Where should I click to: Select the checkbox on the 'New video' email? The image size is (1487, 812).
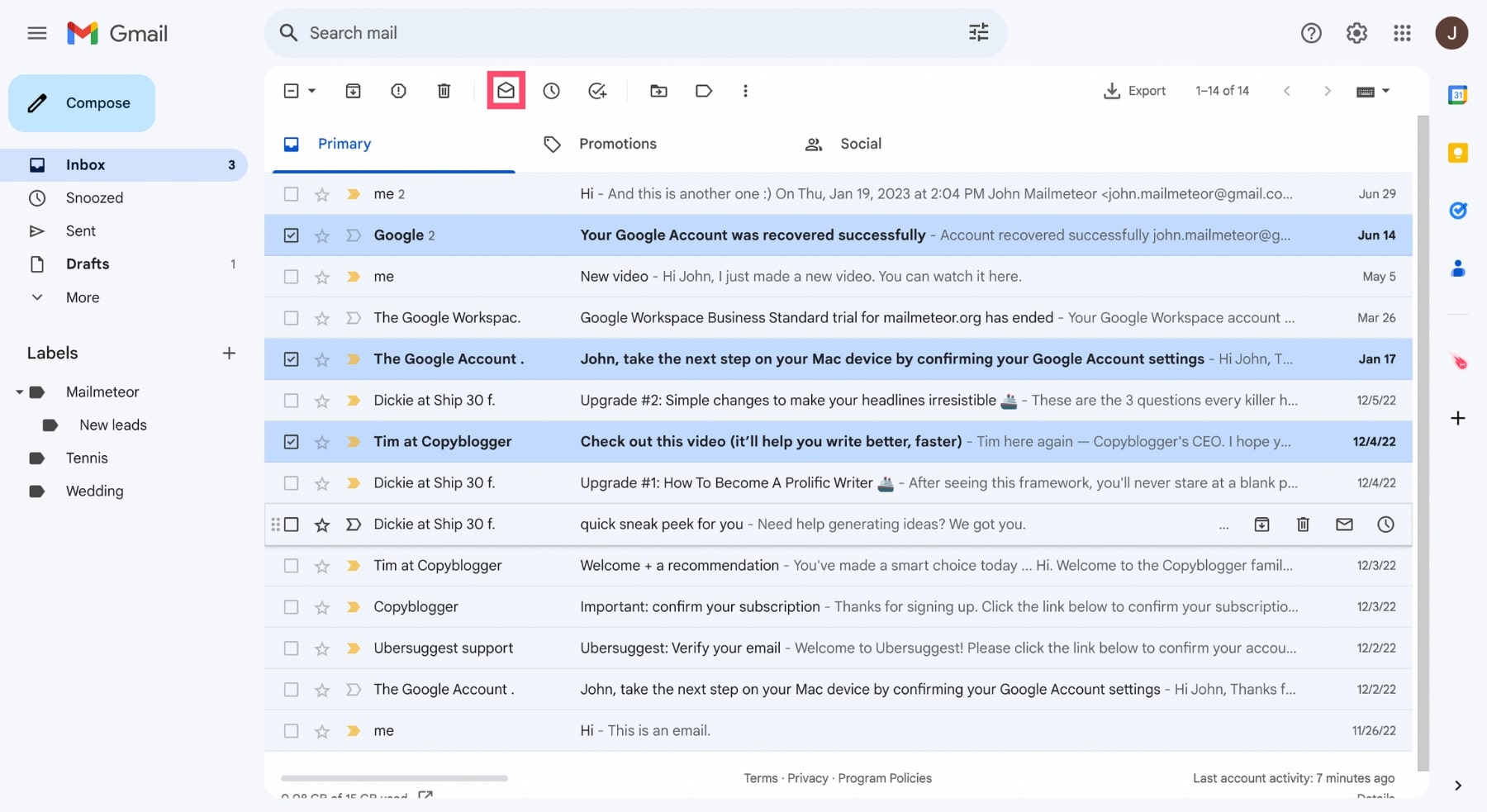tap(290, 277)
